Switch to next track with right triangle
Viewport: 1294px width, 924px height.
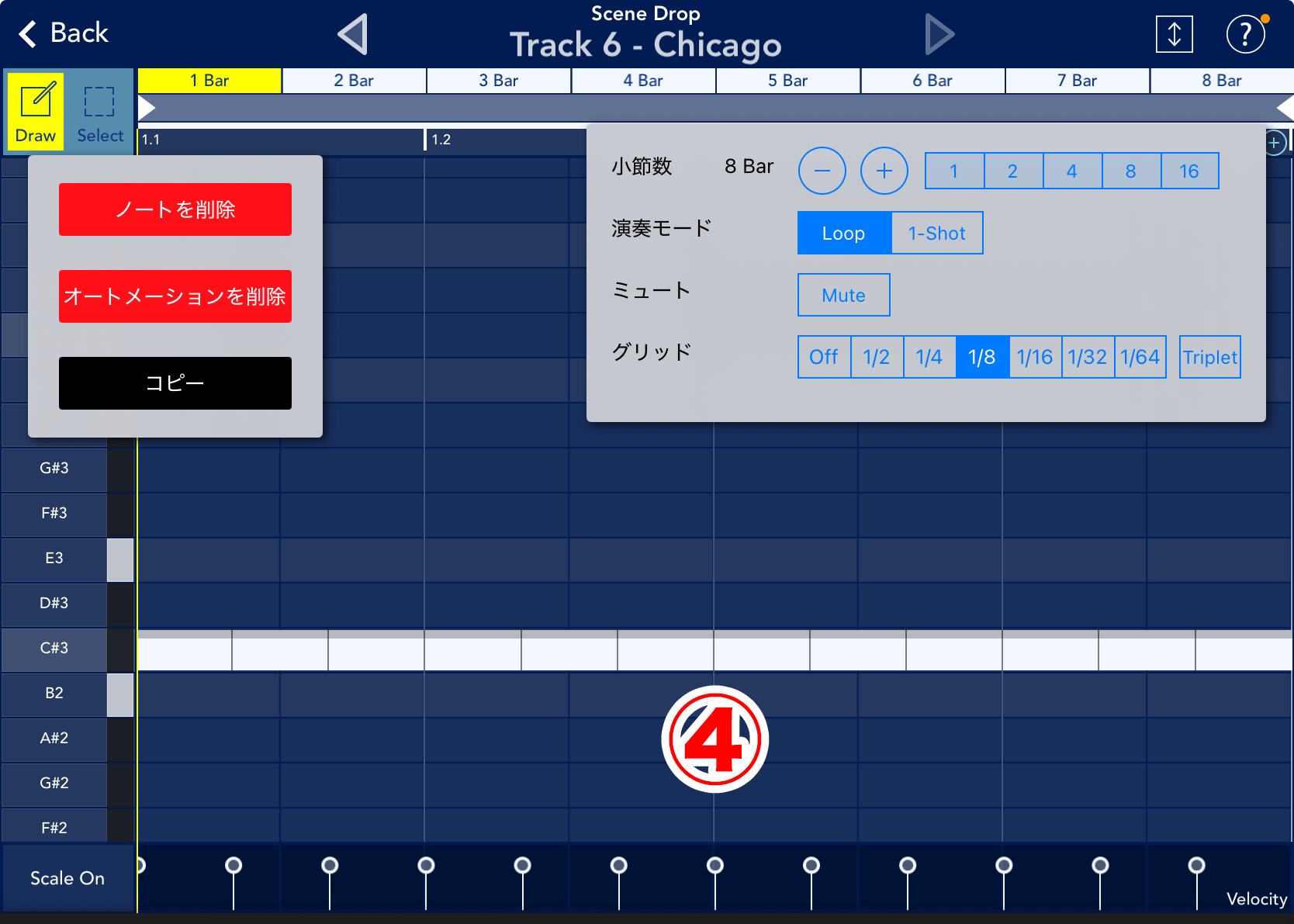tap(939, 34)
